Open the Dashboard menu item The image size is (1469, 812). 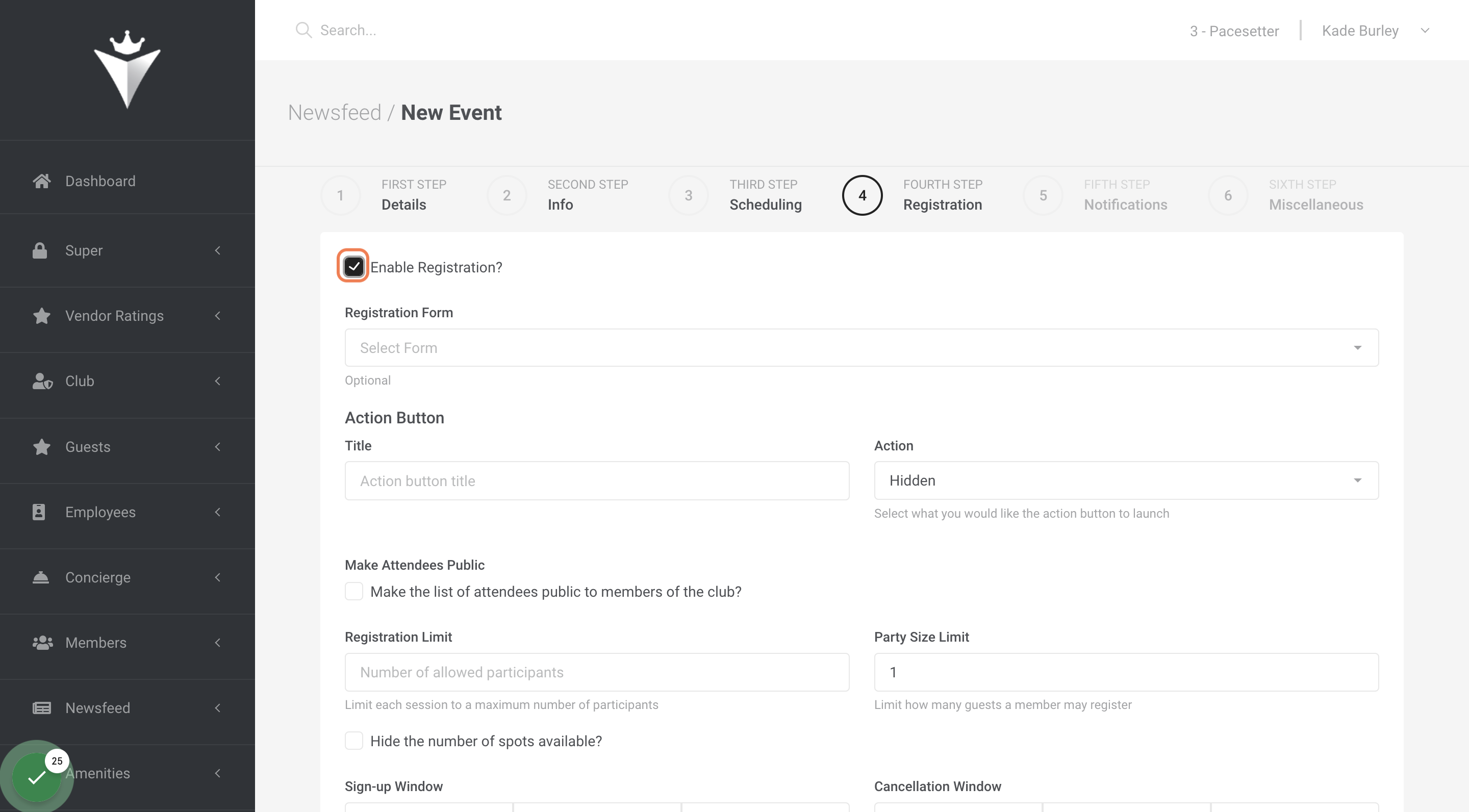pos(127,181)
